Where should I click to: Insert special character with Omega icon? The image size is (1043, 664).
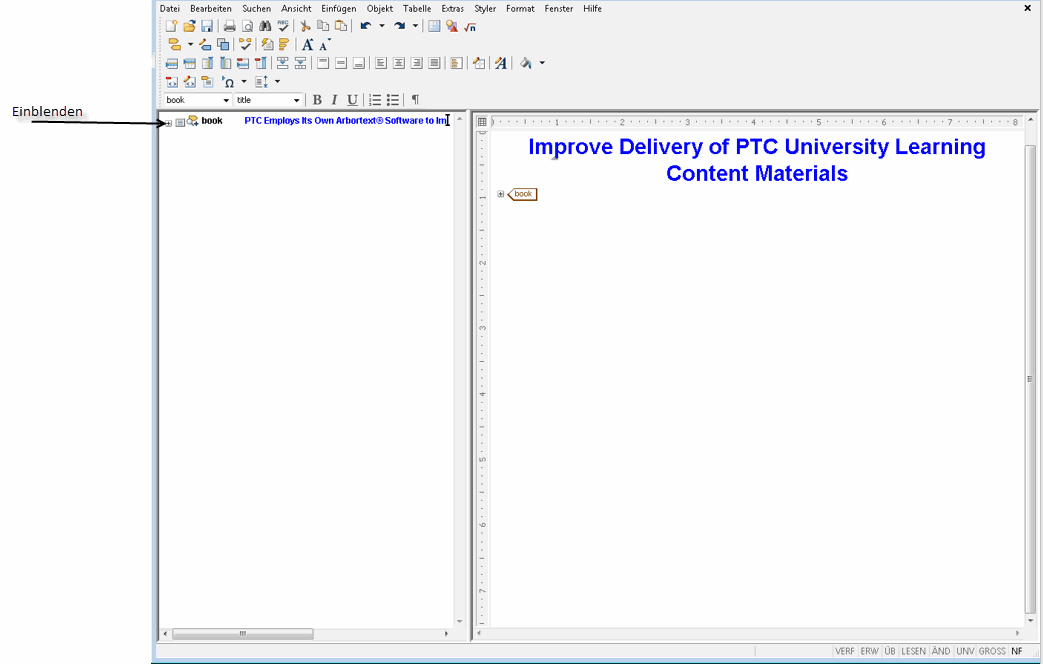click(228, 82)
